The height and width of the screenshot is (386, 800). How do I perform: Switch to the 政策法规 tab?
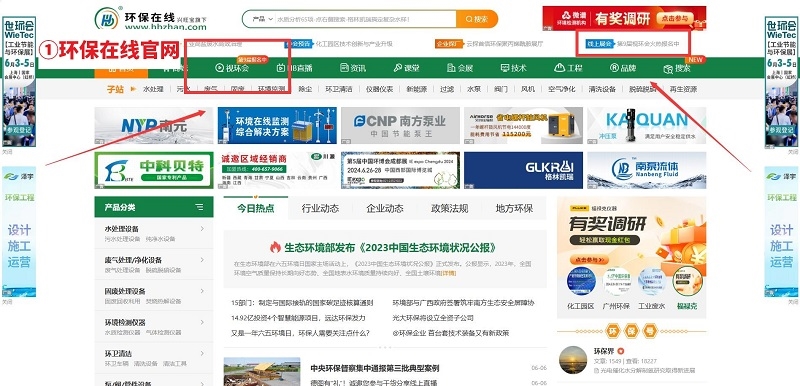click(x=449, y=208)
